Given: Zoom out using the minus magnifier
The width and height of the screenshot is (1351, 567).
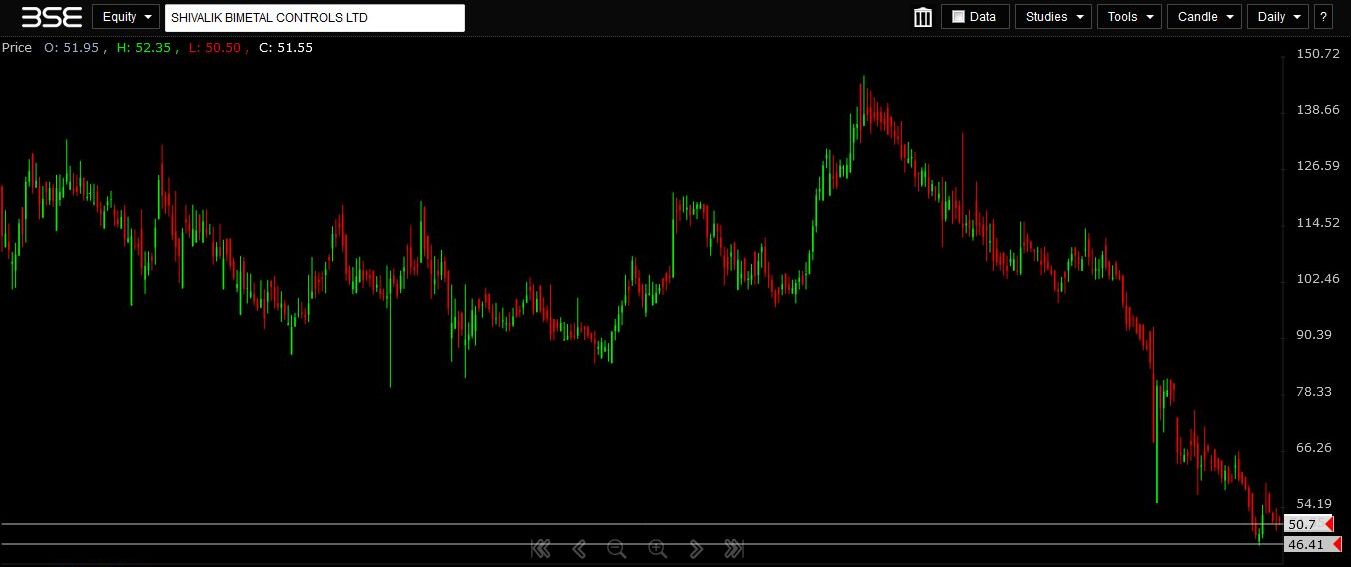Looking at the screenshot, I should [616, 548].
